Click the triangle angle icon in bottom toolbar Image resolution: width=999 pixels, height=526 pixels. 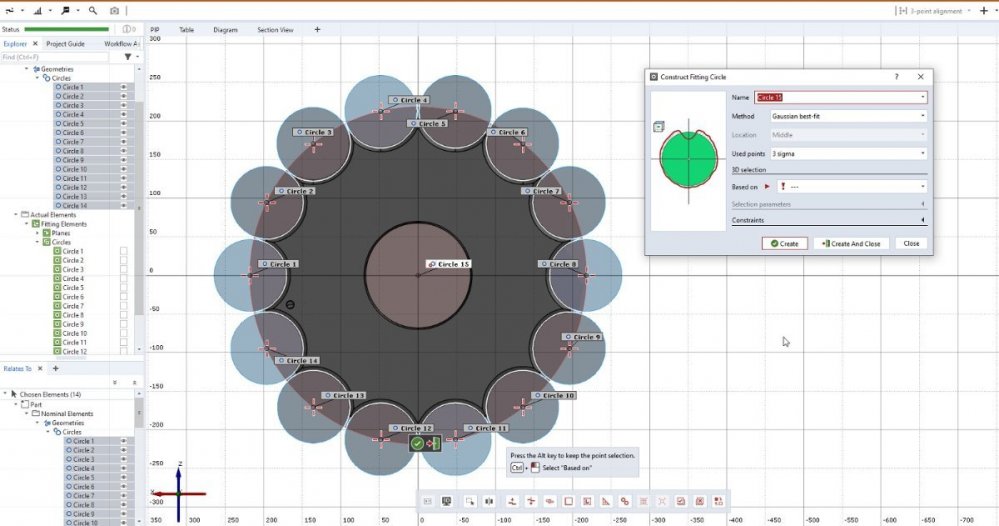tap(605, 501)
